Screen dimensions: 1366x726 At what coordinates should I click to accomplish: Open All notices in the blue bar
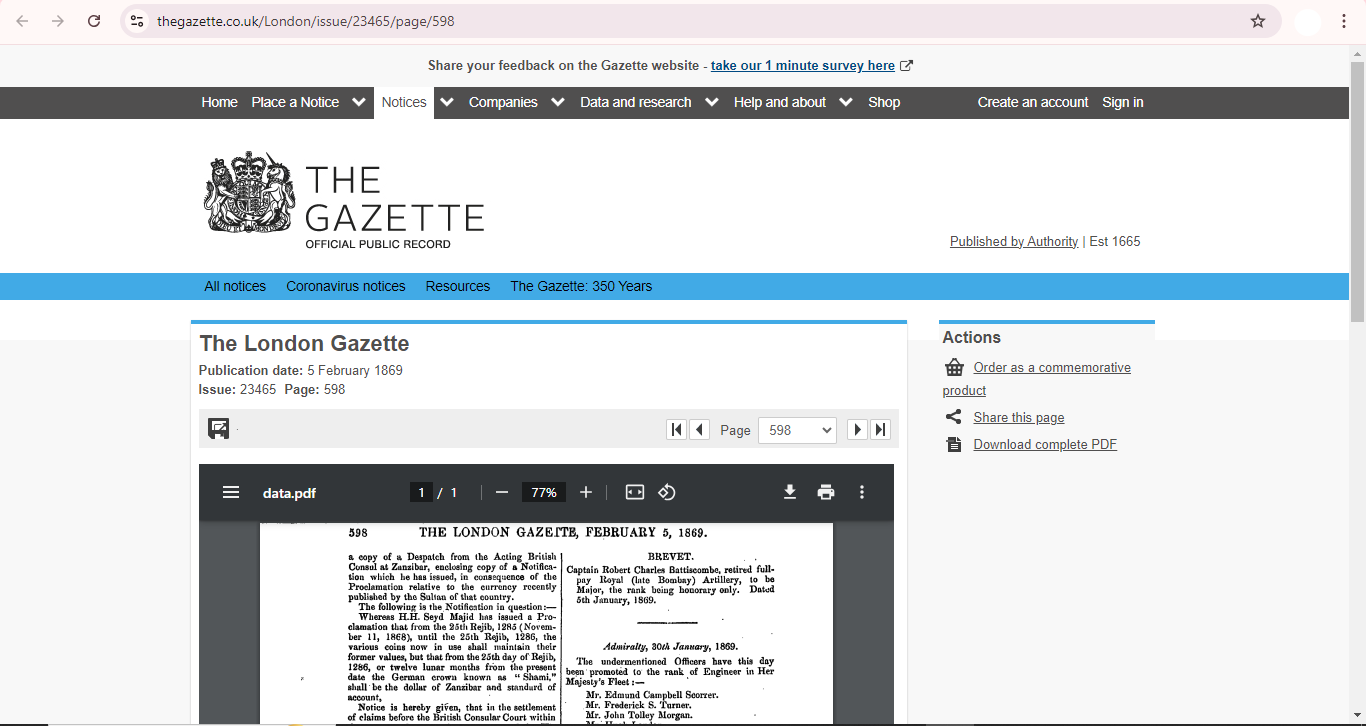[235, 286]
